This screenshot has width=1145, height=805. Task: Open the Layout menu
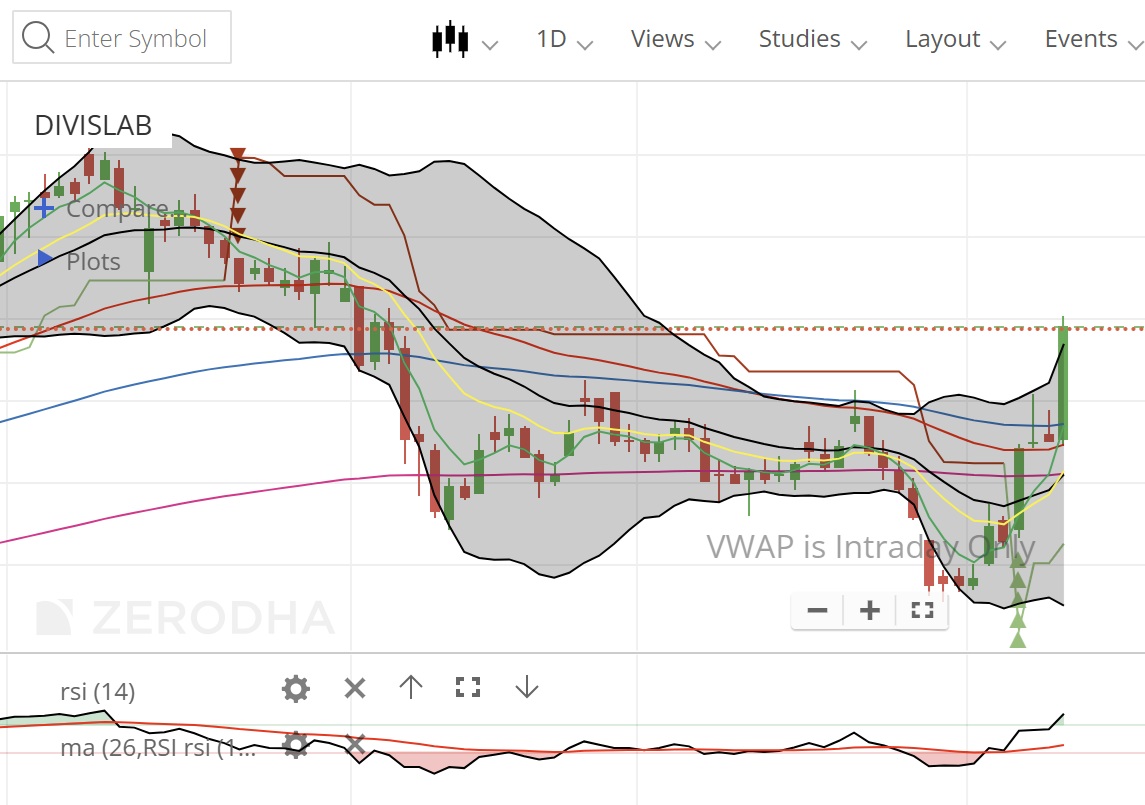(x=955, y=39)
